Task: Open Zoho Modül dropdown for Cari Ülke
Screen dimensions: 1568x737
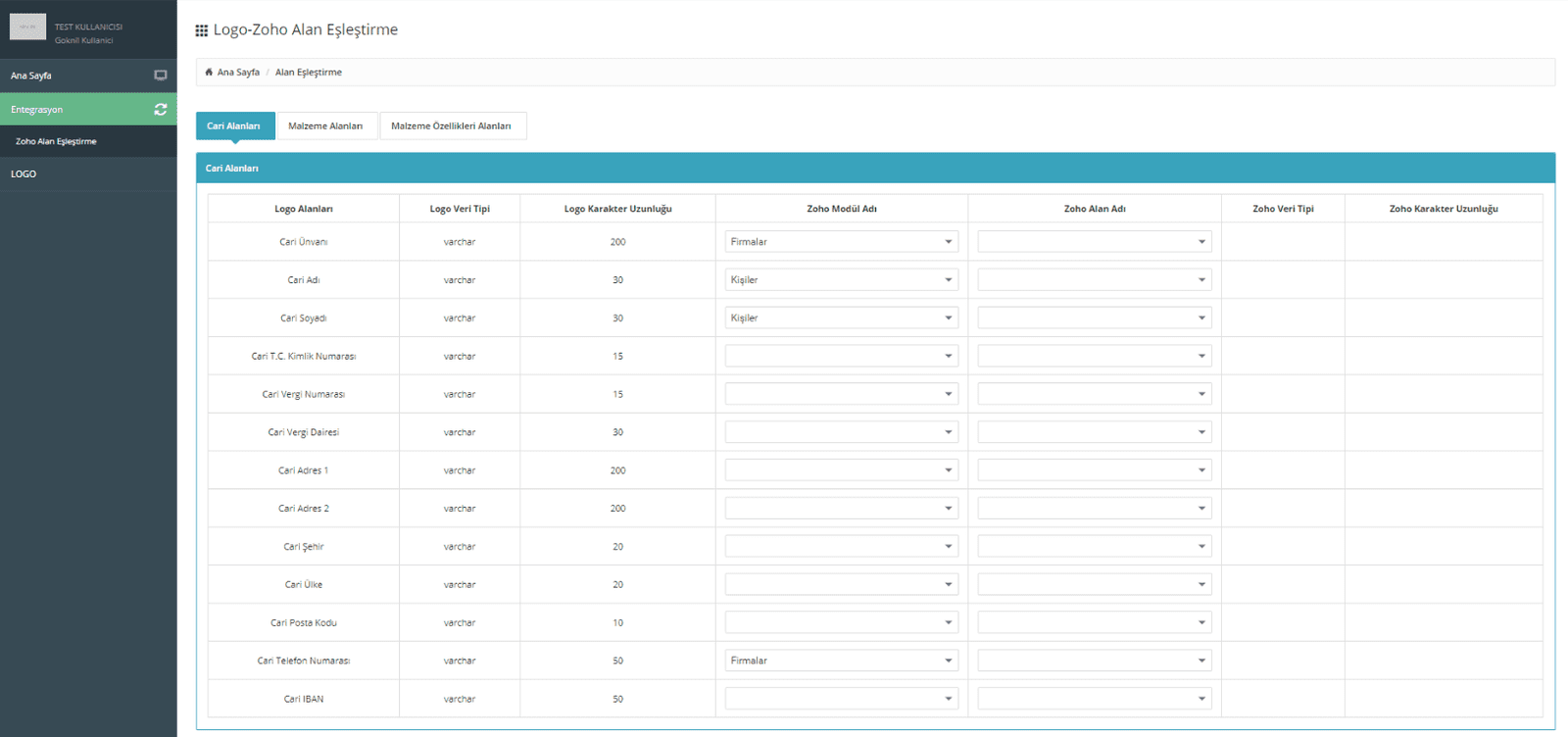Action: point(842,584)
